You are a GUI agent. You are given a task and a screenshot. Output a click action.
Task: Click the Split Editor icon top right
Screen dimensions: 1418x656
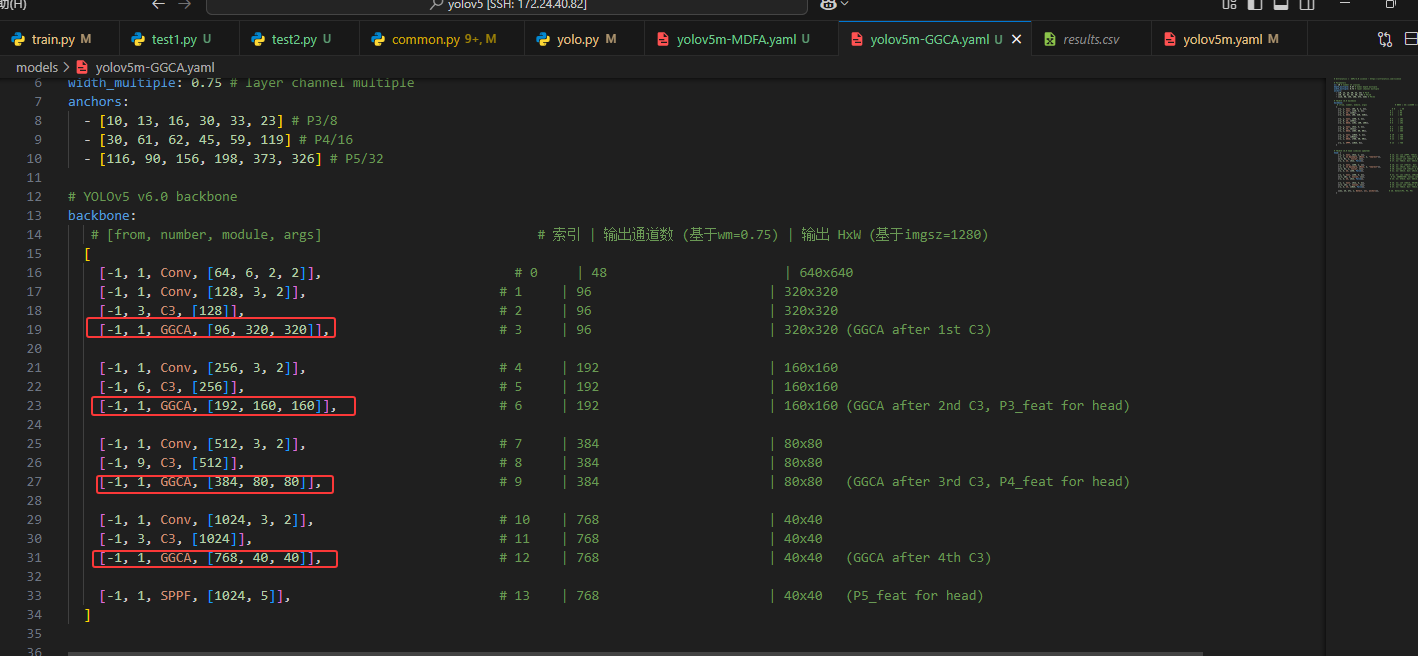tap(1412, 39)
